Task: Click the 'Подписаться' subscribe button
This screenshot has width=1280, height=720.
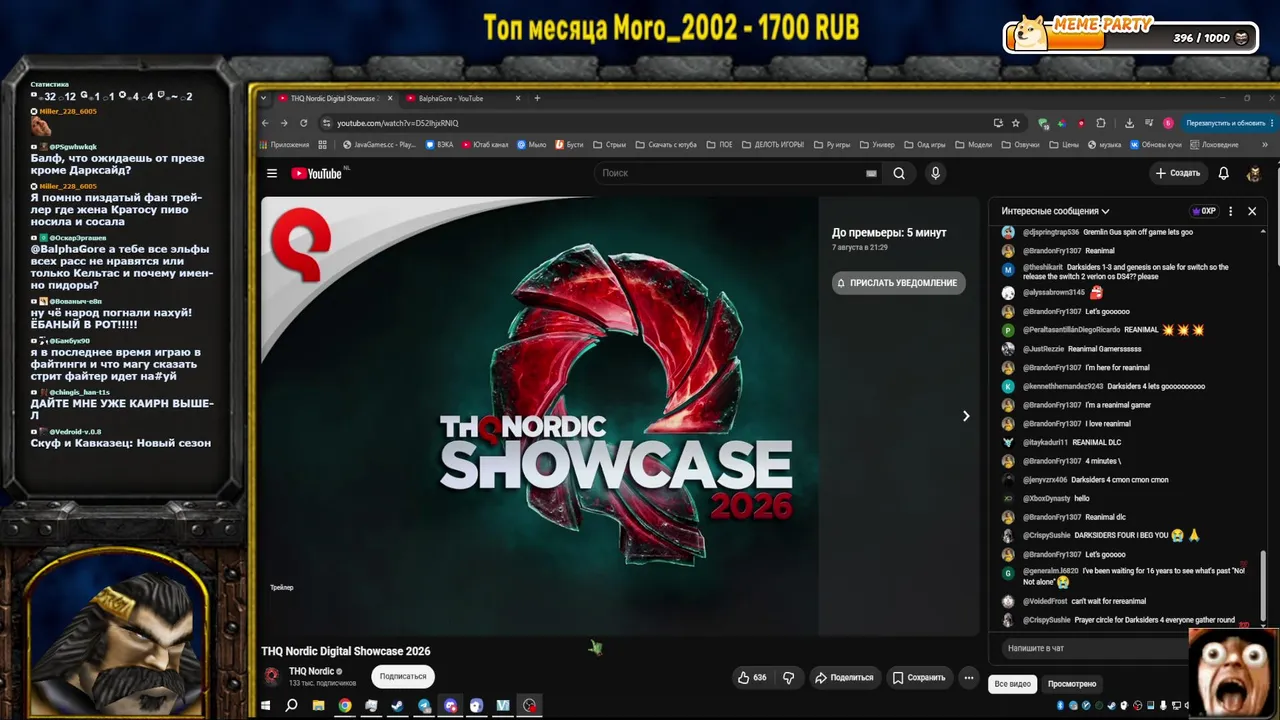Action: [x=403, y=676]
